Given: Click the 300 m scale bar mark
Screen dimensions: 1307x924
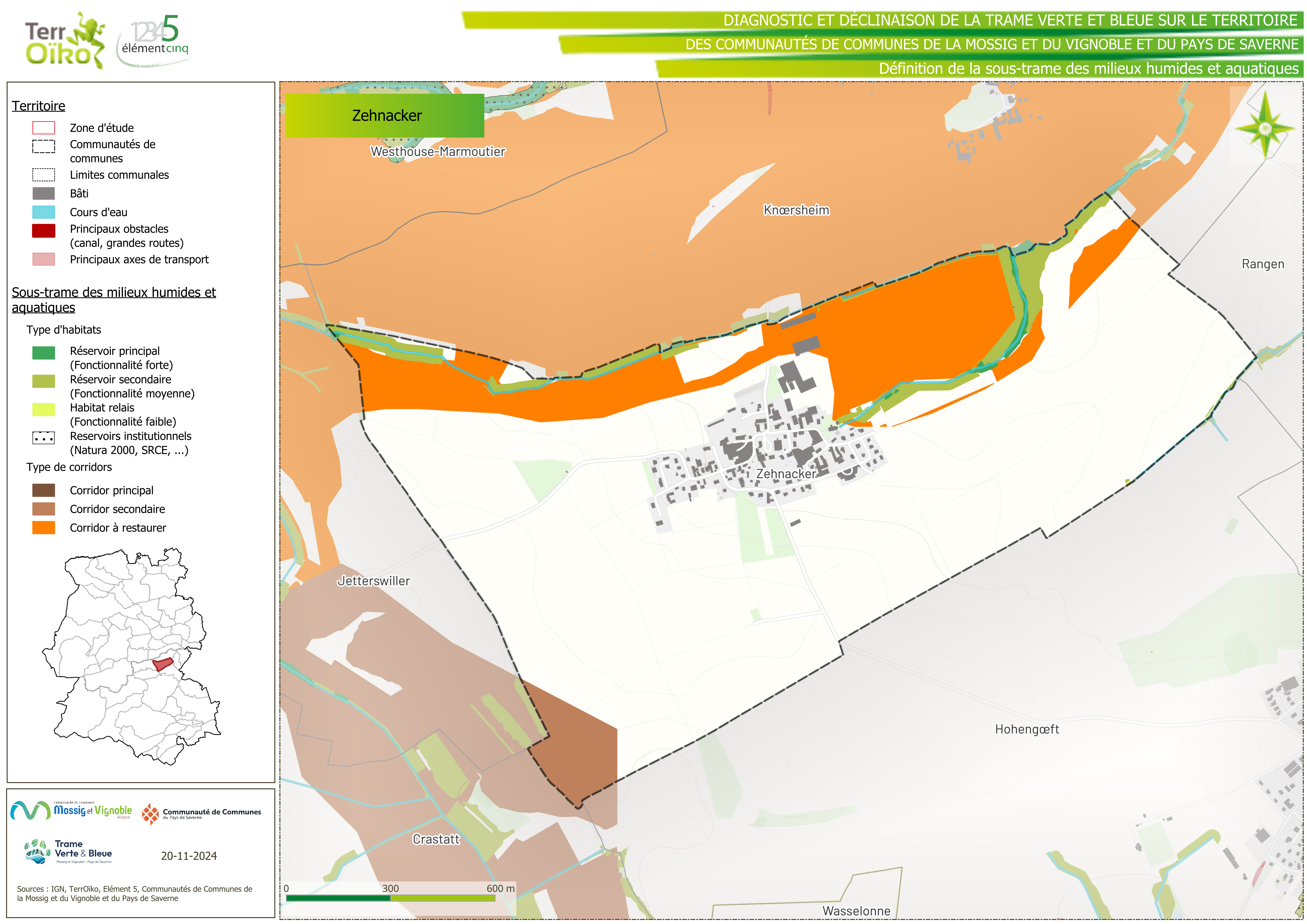Looking at the screenshot, I should pyautogui.click(x=391, y=888).
